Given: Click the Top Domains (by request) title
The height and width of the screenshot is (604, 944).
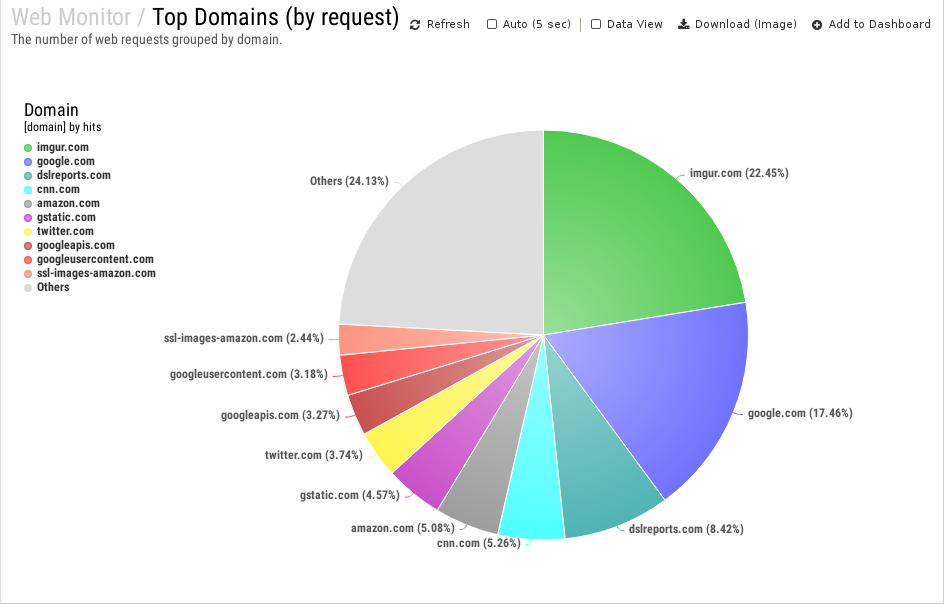Looking at the screenshot, I should 276,17.
